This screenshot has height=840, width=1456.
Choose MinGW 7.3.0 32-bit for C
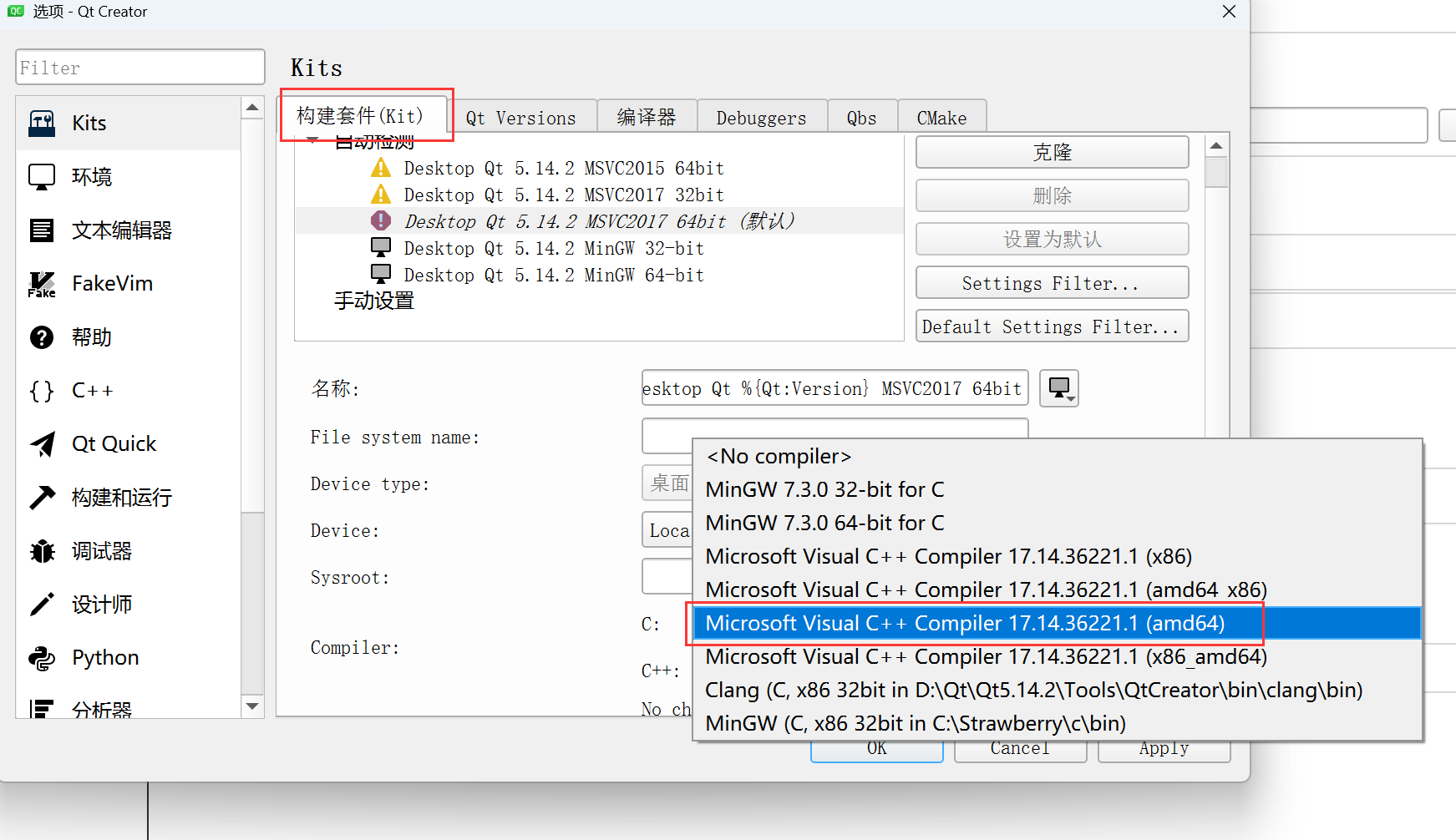click(x=1058, y=490)
